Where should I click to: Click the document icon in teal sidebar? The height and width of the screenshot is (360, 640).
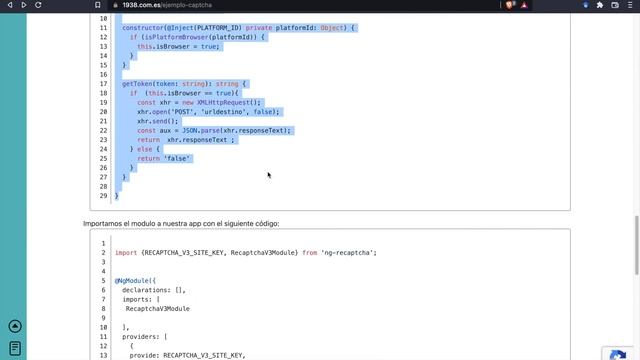[x=15, y=348]
